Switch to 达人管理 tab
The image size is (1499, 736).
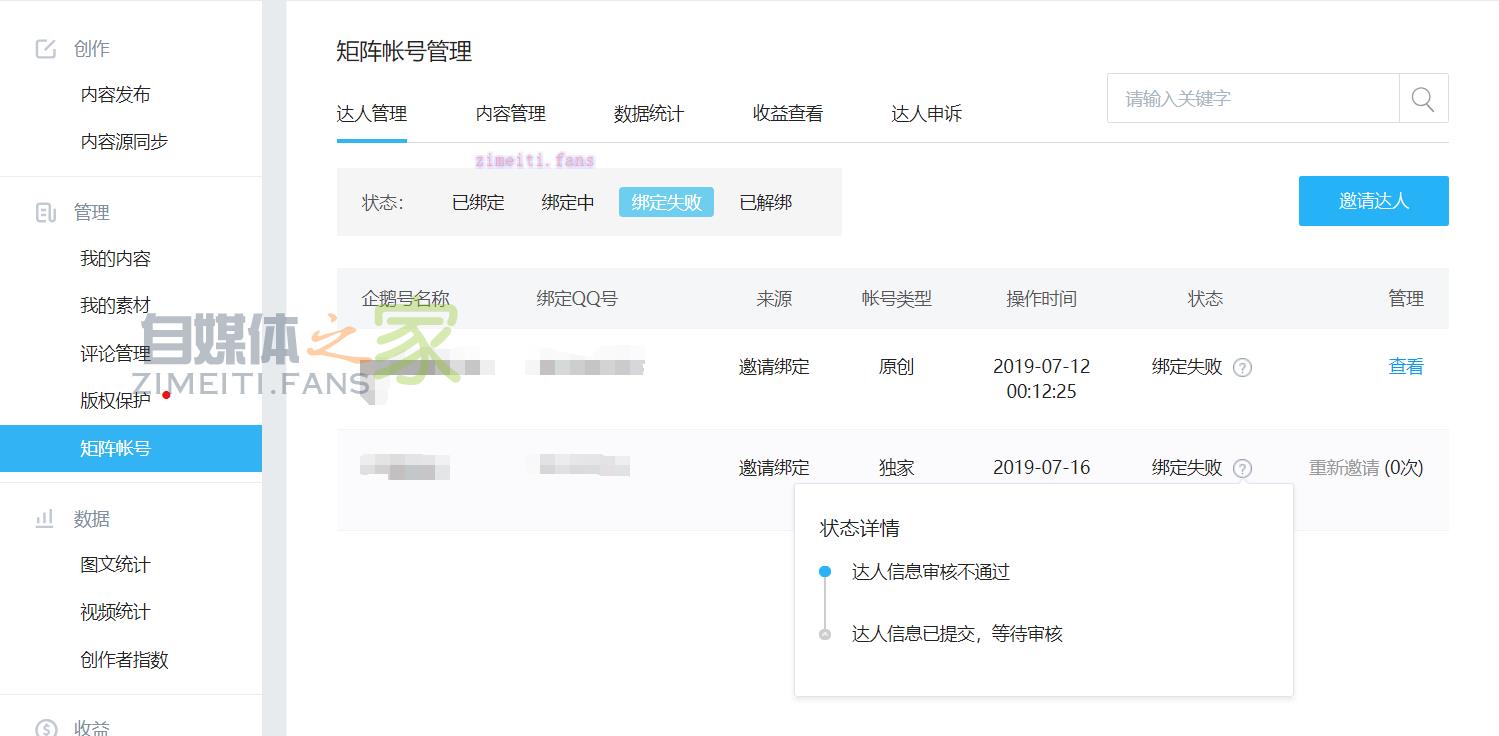[372, 114]
